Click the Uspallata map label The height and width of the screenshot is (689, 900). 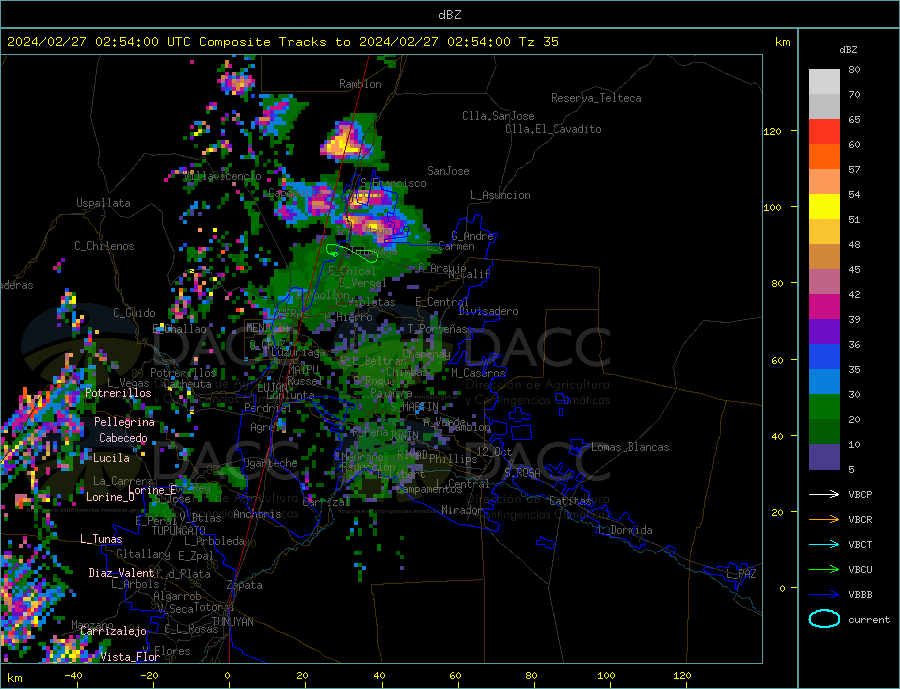[x=103, y=203]
